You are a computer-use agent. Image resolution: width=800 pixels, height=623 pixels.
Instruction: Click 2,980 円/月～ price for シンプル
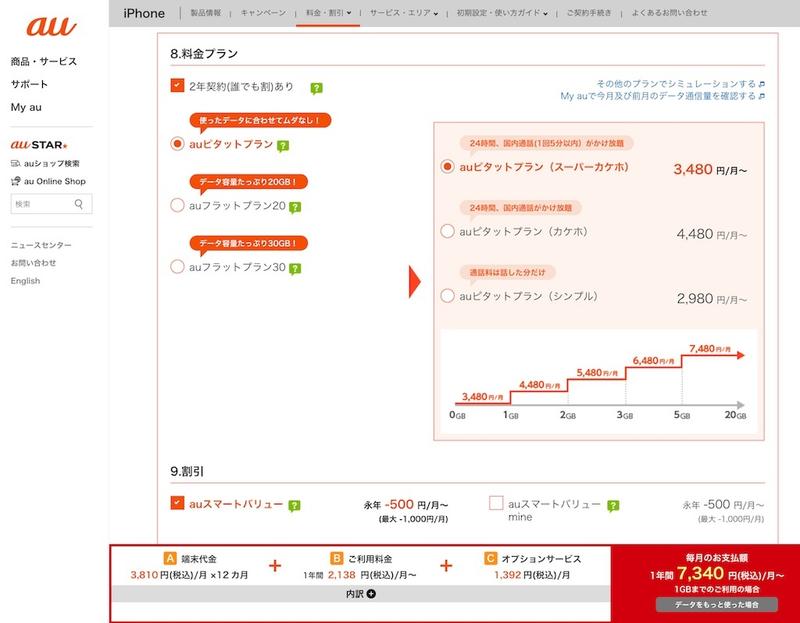(712, 298)
